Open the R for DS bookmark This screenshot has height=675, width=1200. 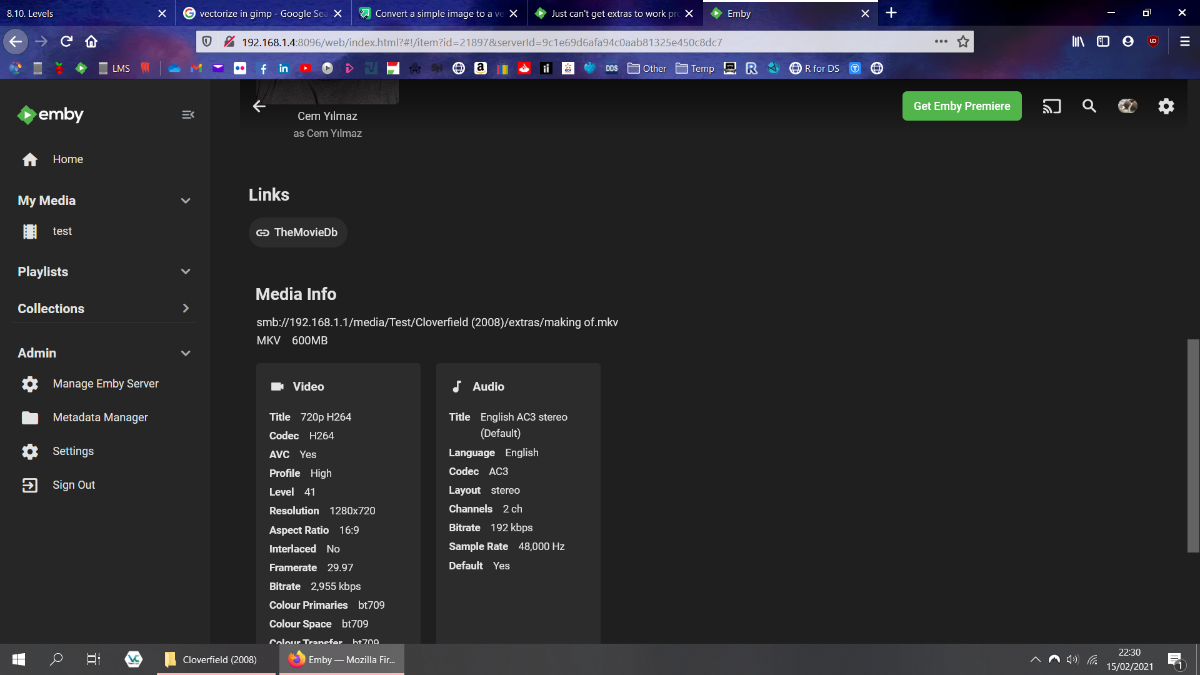[815, 68]
